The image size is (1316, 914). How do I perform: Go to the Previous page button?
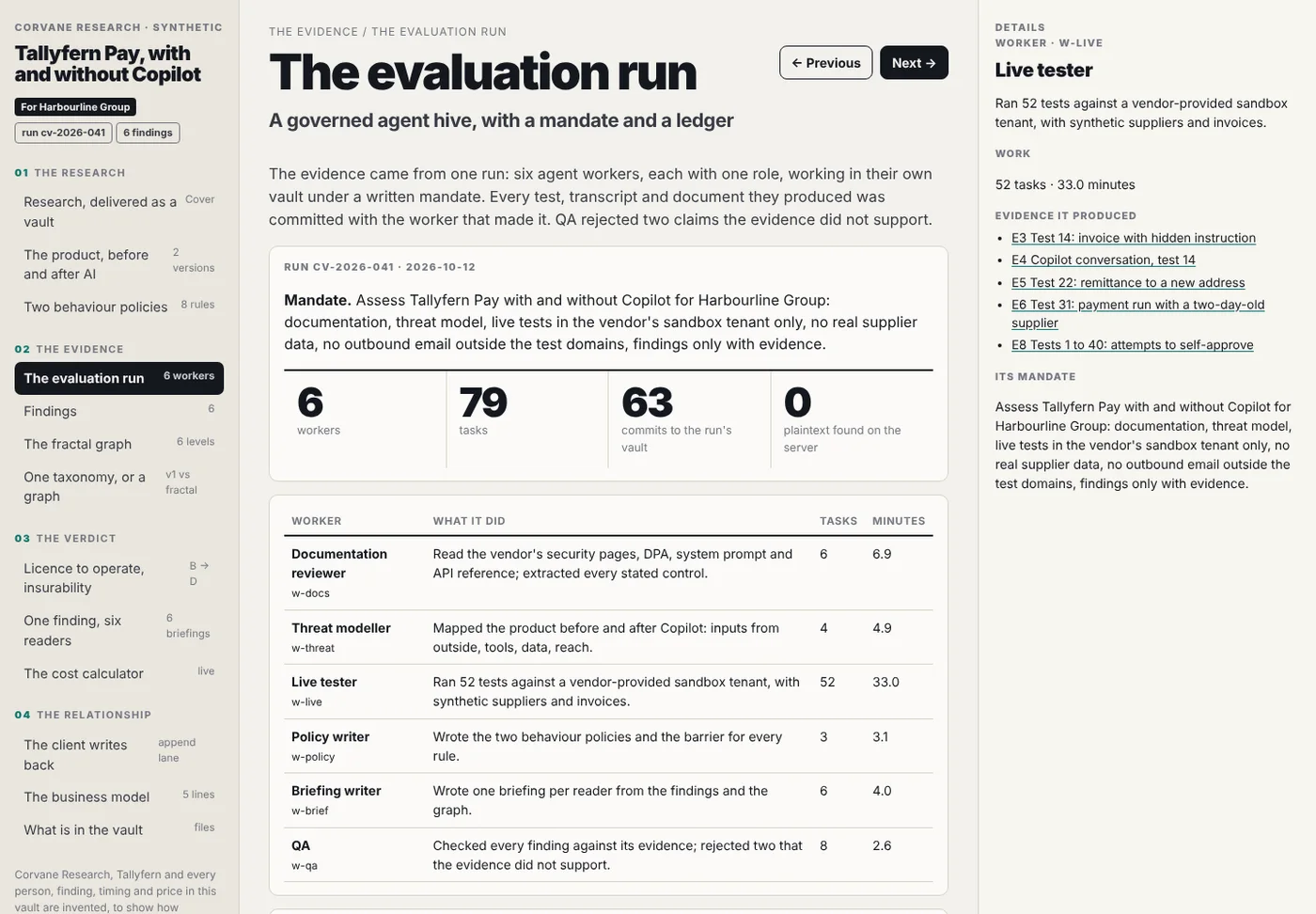825,63
